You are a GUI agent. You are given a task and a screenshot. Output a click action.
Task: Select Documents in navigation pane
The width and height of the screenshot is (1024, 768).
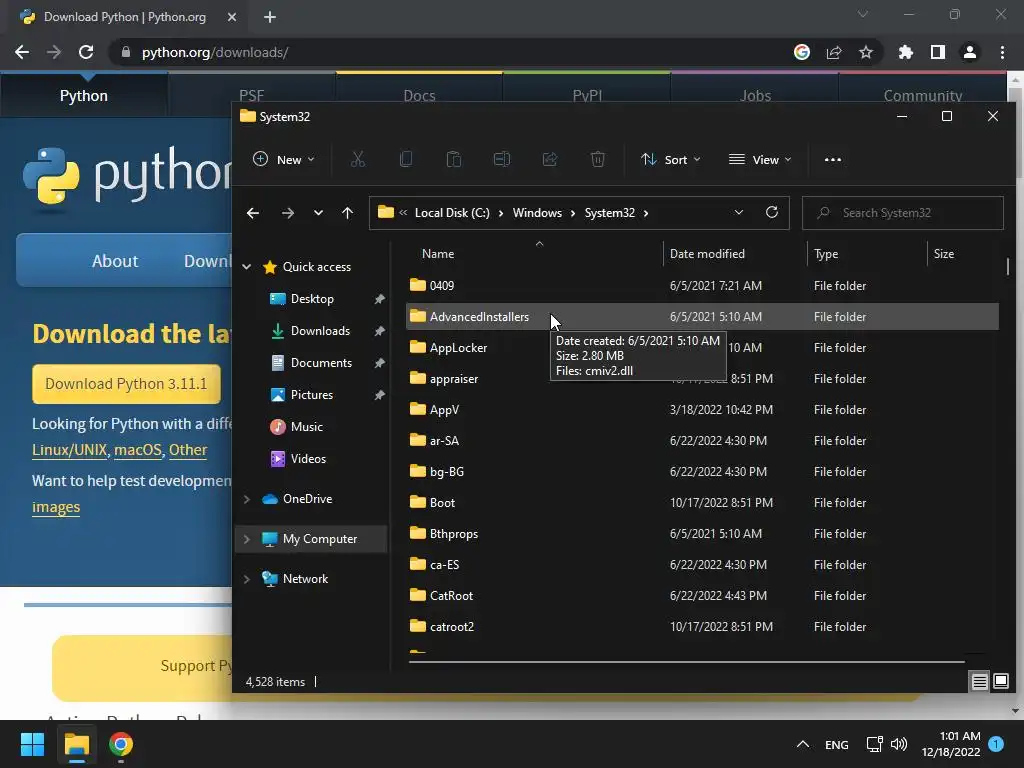321,362
